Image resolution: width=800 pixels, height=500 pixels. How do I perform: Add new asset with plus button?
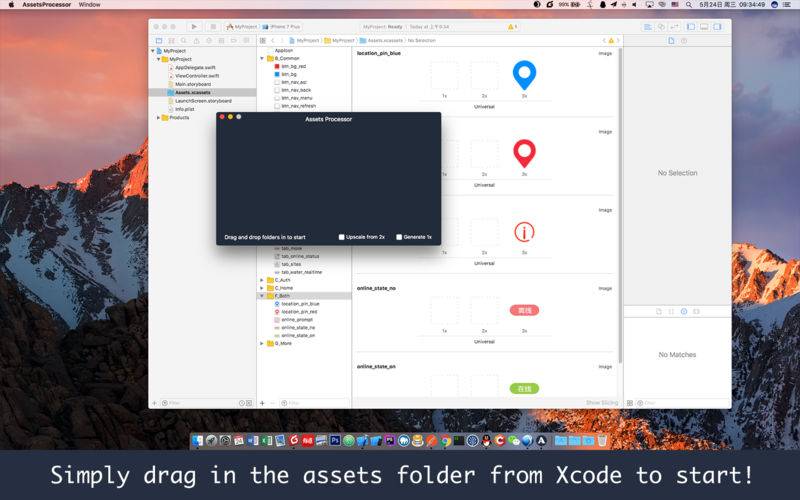pos(262,403)
